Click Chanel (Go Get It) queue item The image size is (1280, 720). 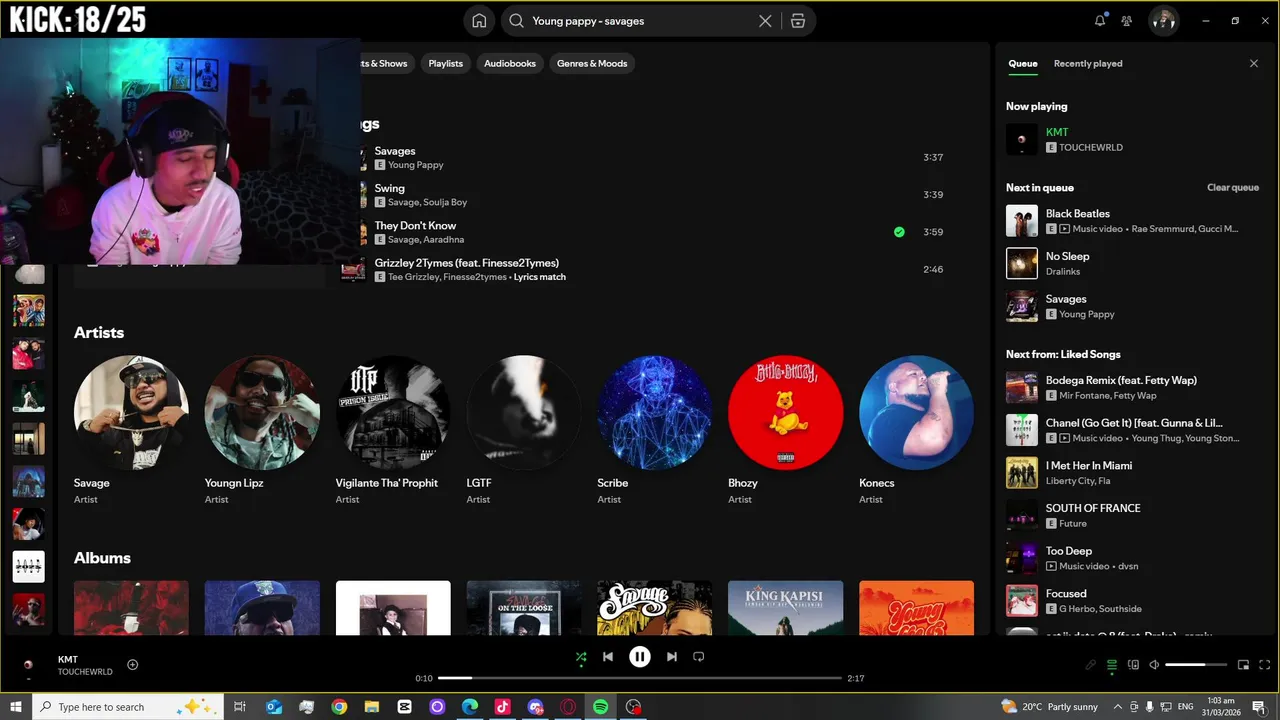[1133, 430]
